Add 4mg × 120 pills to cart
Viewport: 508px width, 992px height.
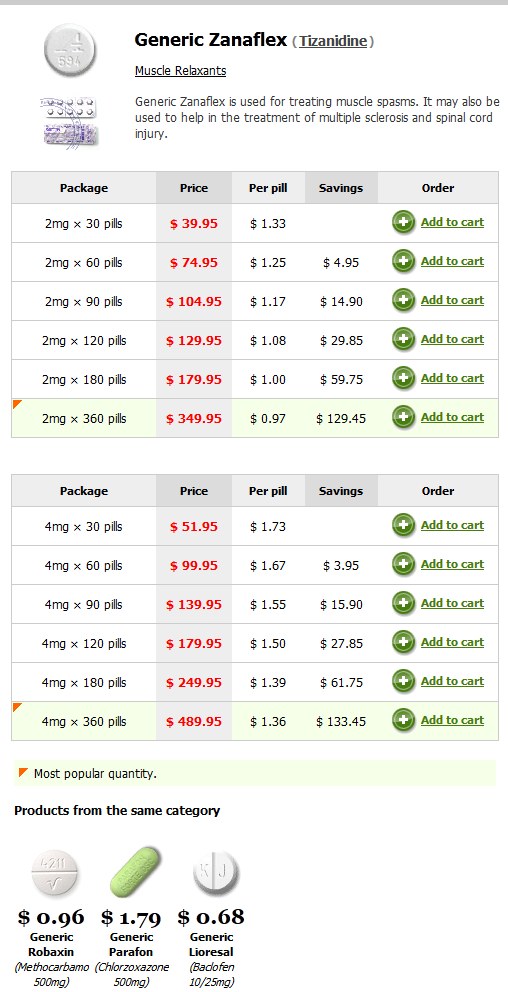[x=452, y=643]
